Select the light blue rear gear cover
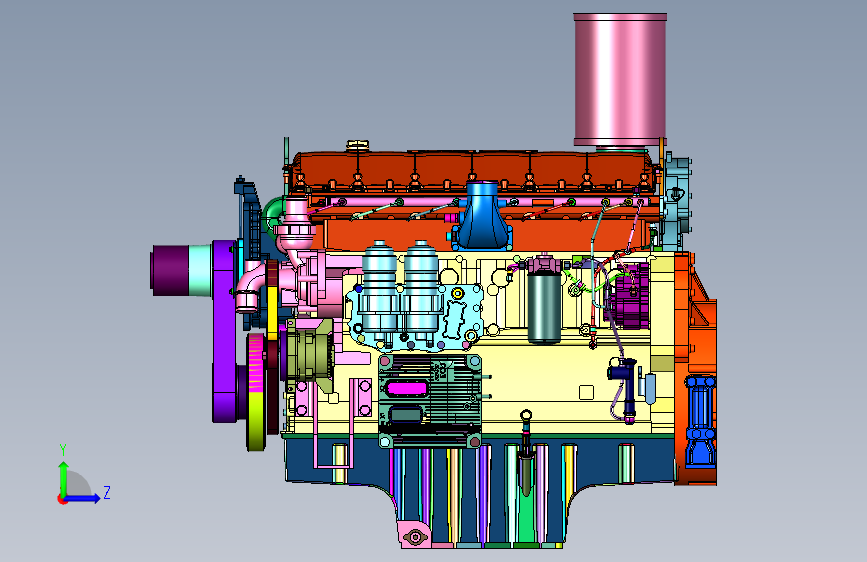The image size is (867, 562). pos(676,202)
